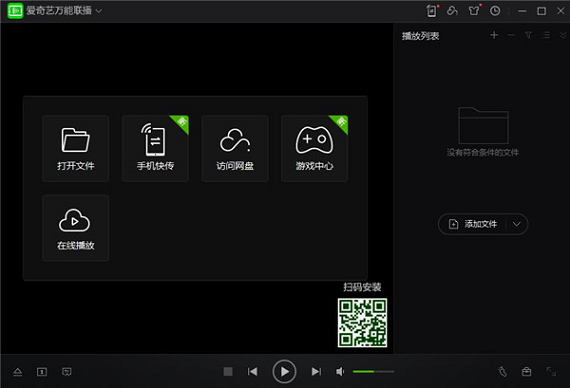The width and height of the screenshot is (570, 388).
Task: Launch the 游戏中心 game center tile
Action: (314, 148)
